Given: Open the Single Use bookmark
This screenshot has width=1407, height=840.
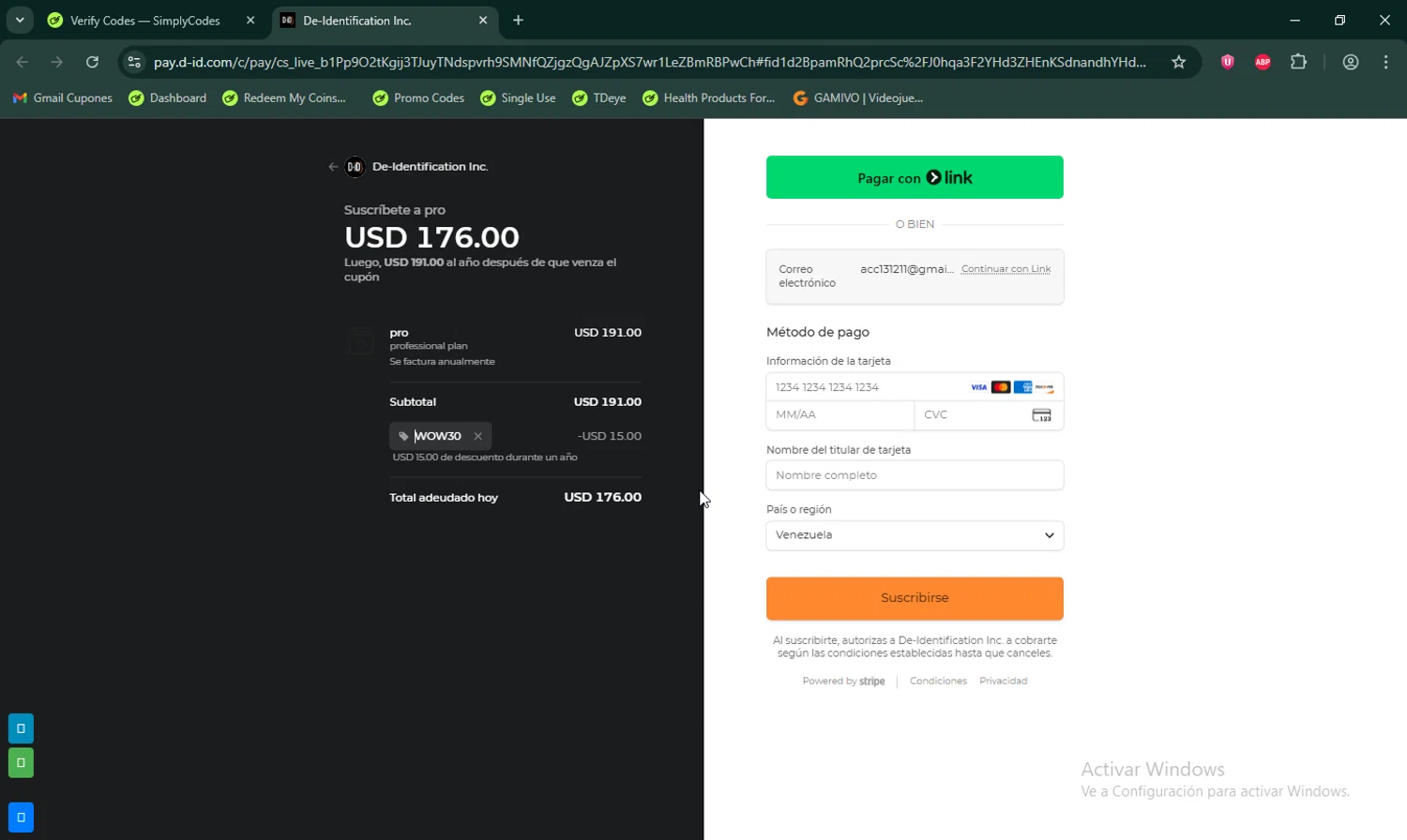Looking at the screenshot, I should click(518, 97).
